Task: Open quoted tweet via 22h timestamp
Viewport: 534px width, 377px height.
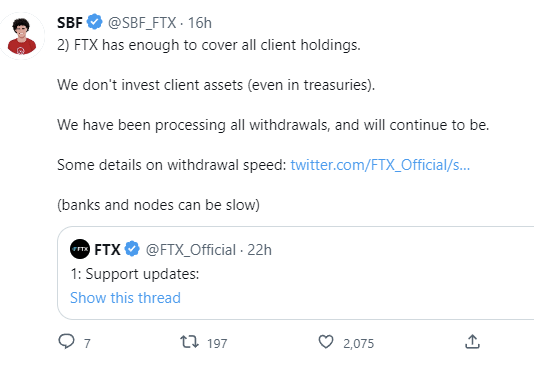Action: tap(260, 250)
